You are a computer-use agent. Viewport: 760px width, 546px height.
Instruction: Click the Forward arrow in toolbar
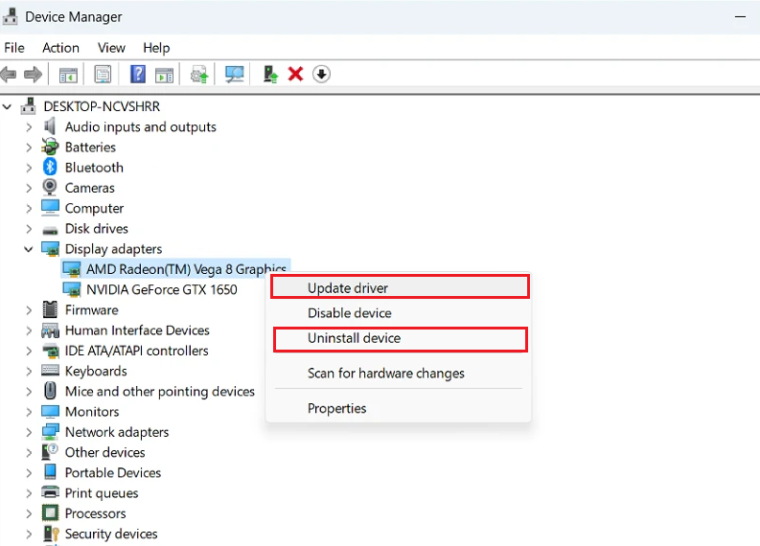coord(33,74)
